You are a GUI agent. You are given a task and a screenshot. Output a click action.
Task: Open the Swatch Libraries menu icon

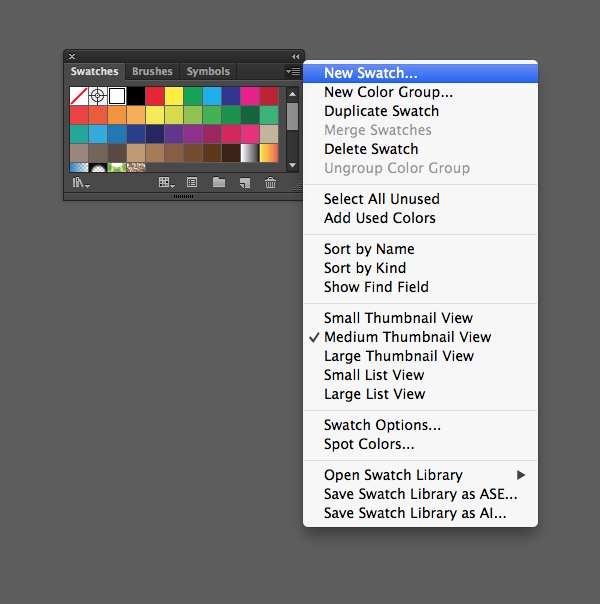coord(80,183)
